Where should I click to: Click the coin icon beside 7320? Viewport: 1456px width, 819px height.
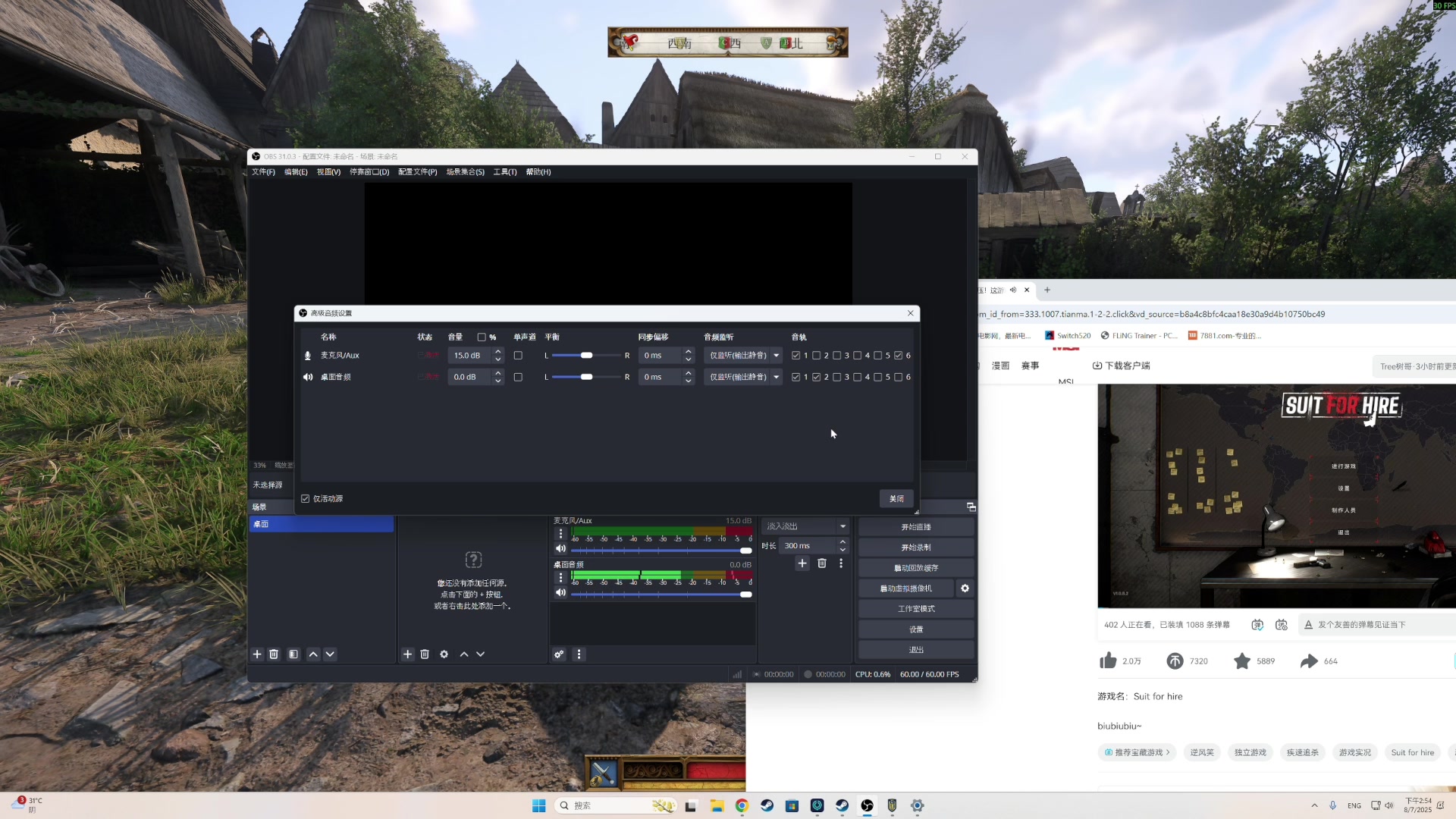click(1175, 661)
